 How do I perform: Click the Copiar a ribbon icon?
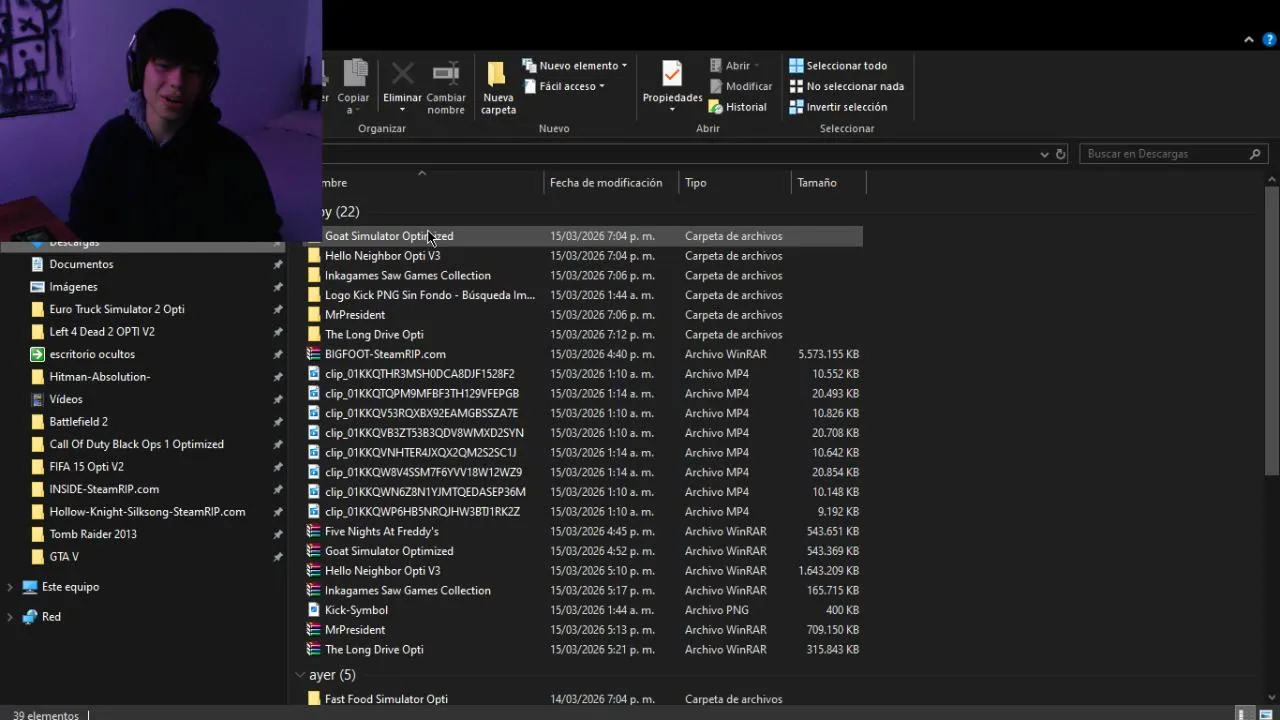[x=355, y=74]
